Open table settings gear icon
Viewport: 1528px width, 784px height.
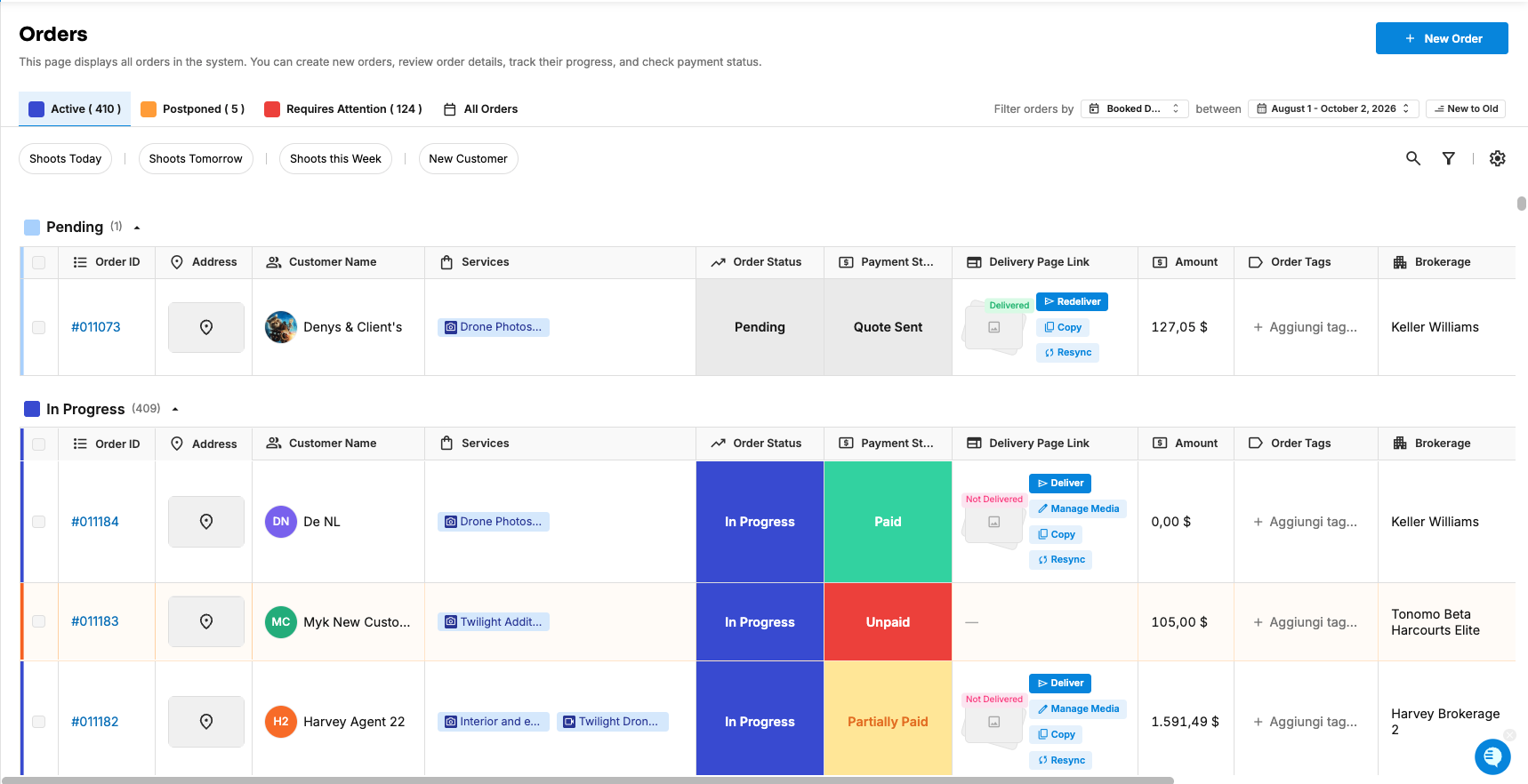(x=1498, y=158)
